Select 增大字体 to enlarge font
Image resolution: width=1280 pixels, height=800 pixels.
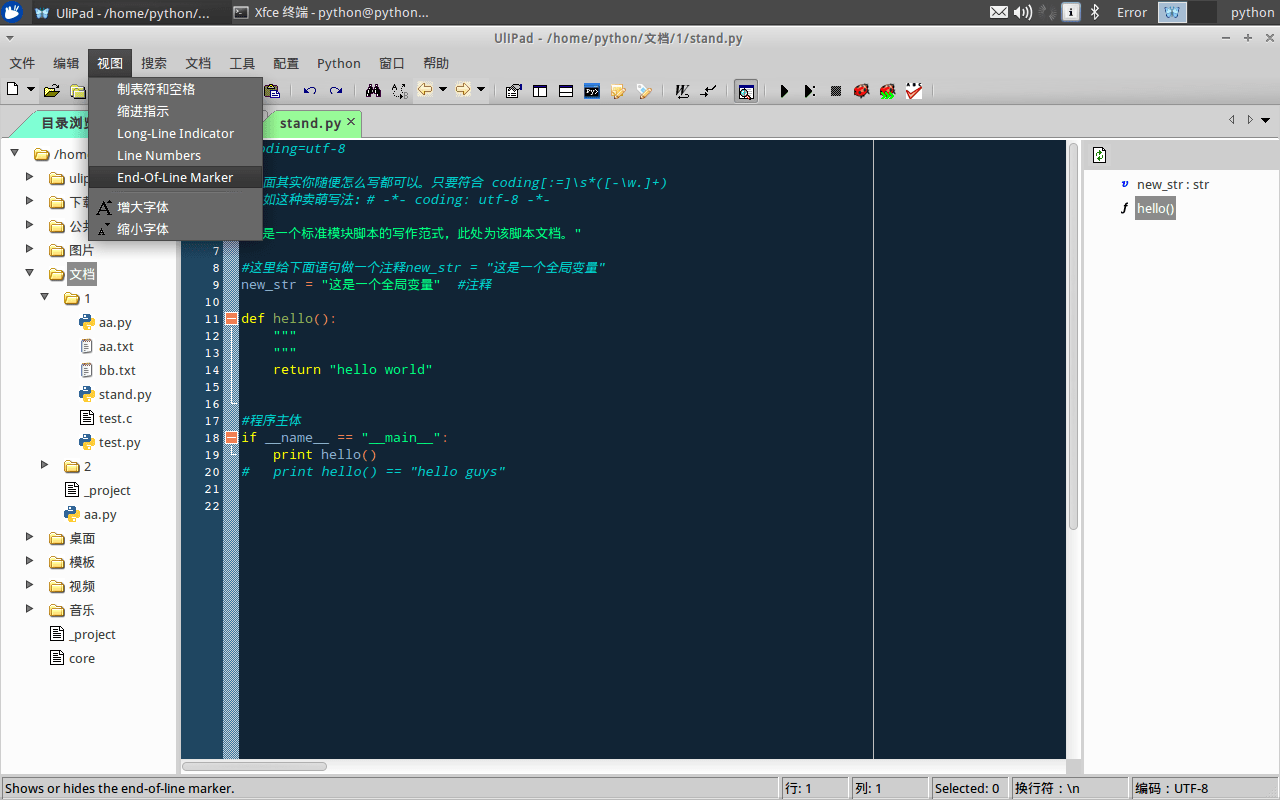[176, 207]
